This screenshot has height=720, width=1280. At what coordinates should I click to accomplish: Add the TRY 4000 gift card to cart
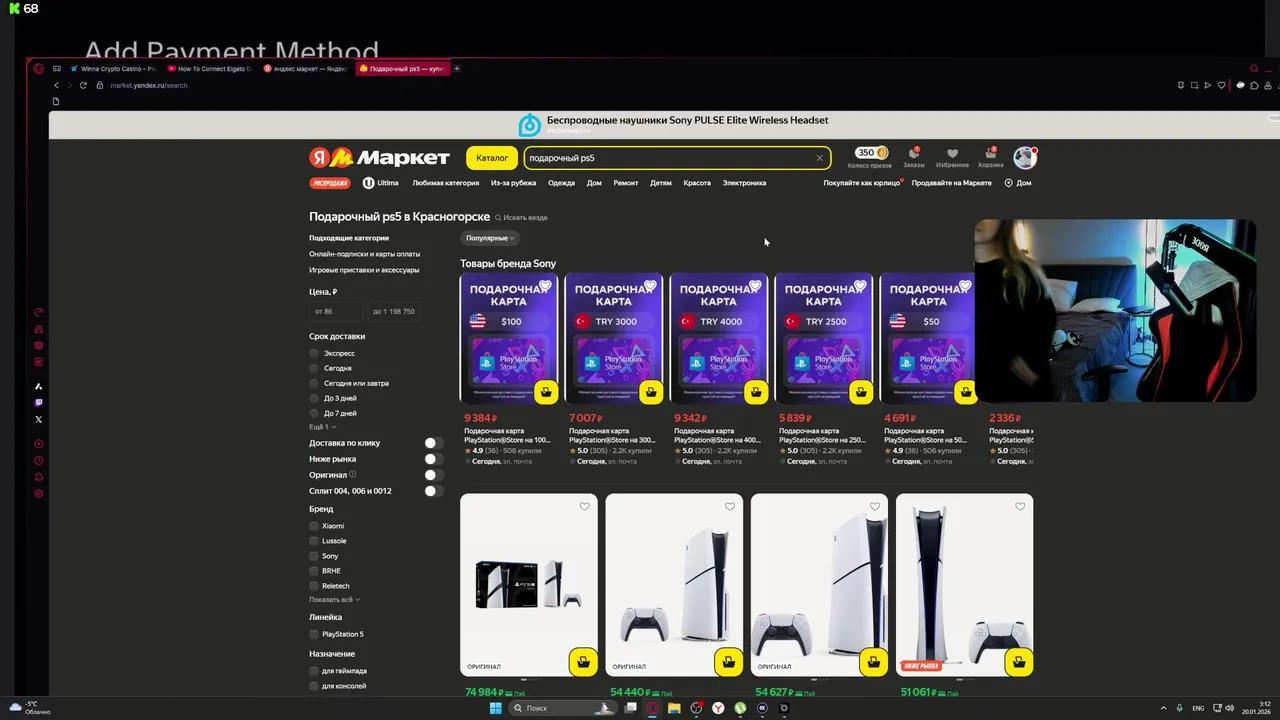point(756,392)
